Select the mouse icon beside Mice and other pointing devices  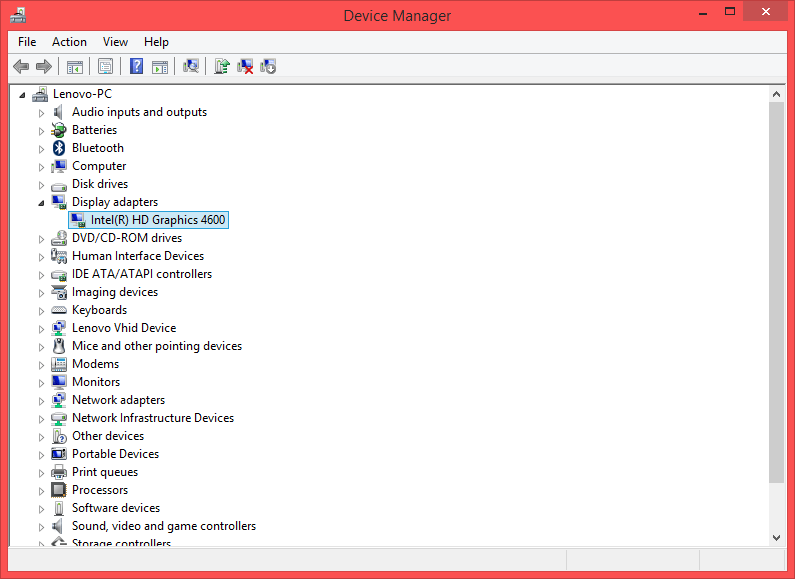(x=59, y=346)
